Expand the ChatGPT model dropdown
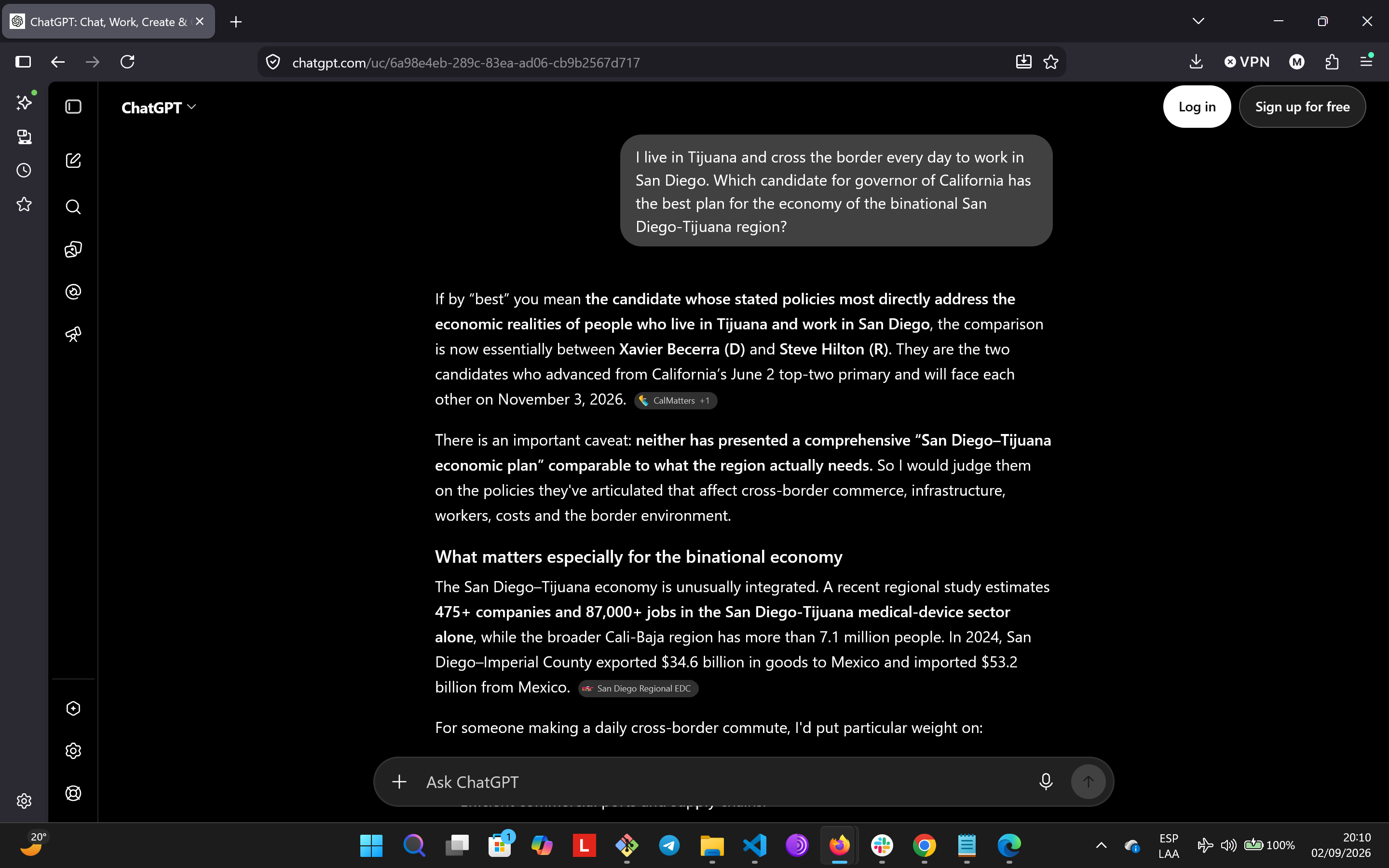1389x868 pixels. tap(158, 108)
